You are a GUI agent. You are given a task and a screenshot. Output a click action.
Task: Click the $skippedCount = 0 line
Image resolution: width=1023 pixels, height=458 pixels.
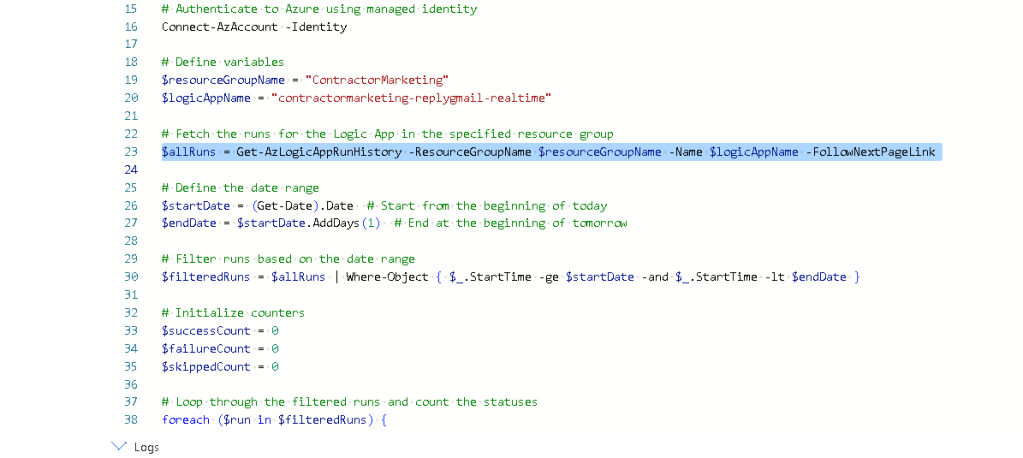pos(221,367)
